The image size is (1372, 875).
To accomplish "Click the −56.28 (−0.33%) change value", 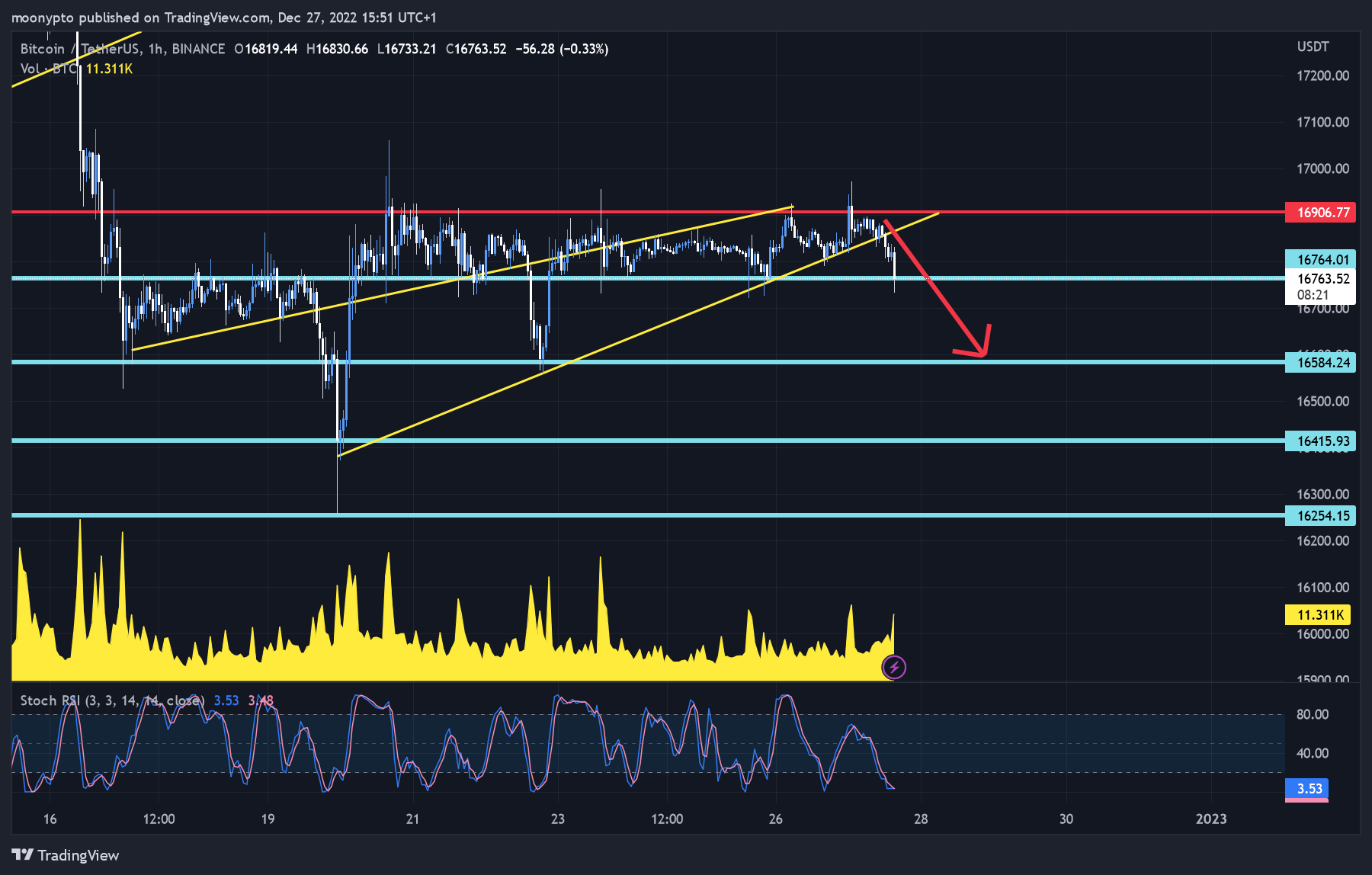I will 562,49.
